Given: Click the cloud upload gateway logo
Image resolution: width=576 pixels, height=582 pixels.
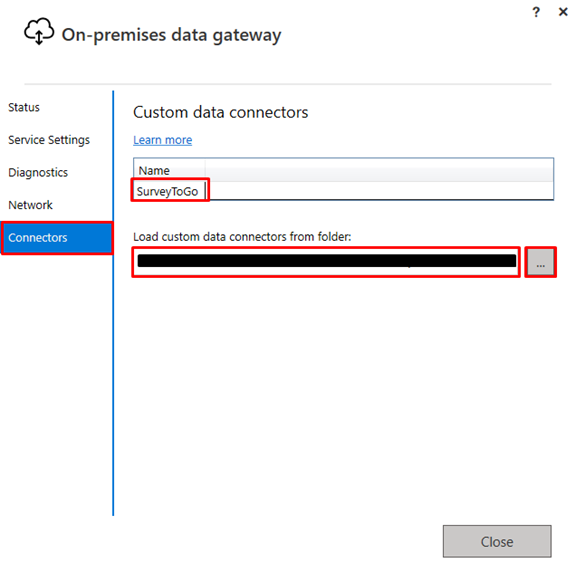Looking at the screenshot, I should (39, 32).
